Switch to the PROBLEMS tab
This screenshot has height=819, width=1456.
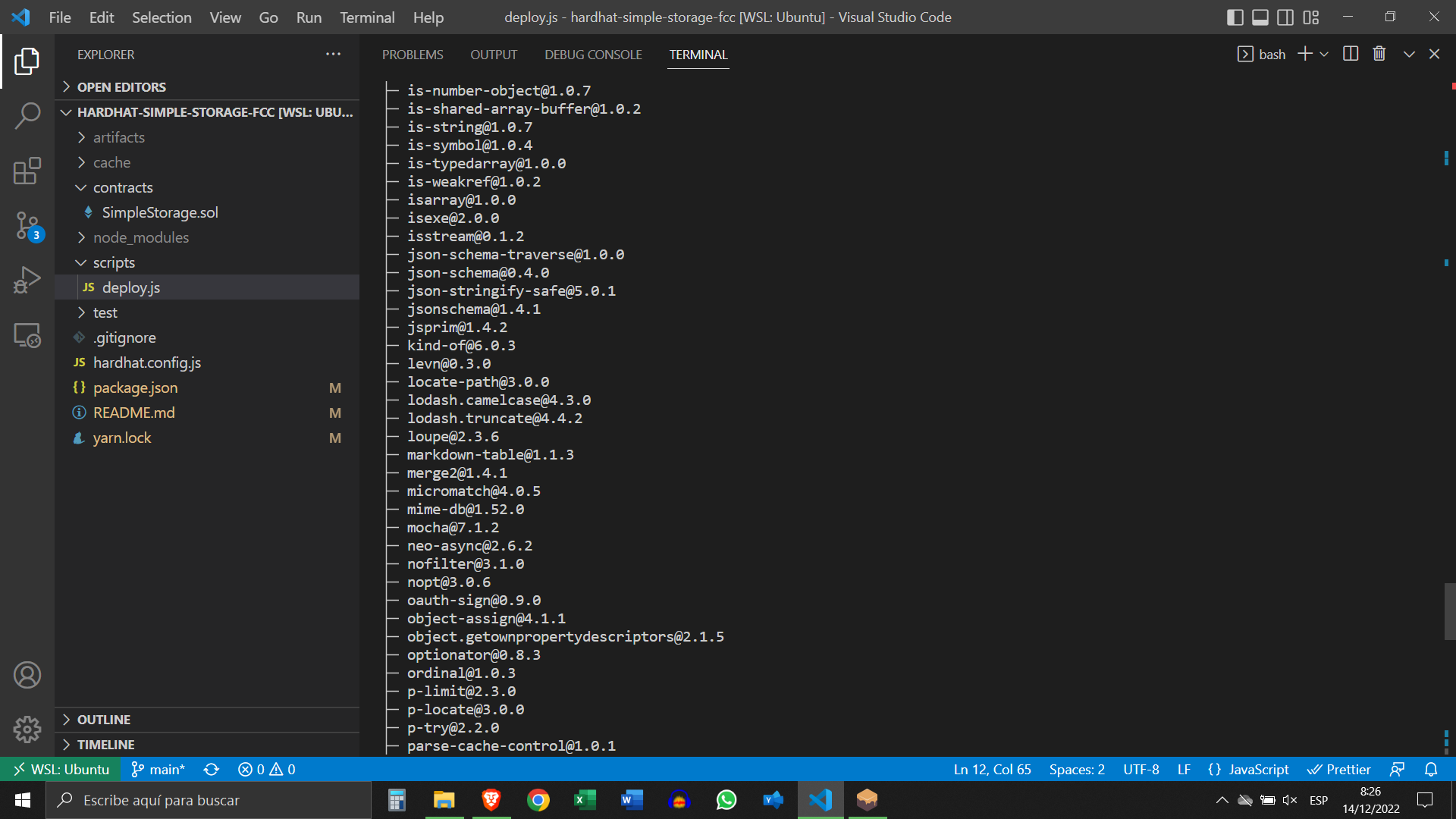coord(413,54)
